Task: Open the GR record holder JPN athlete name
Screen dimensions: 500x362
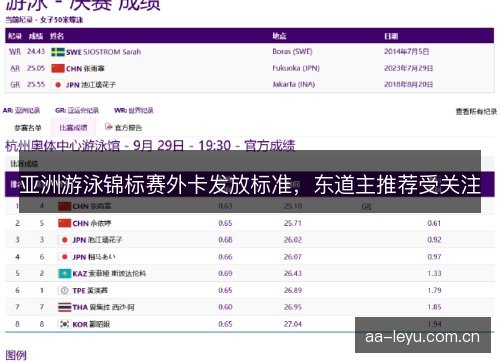Action: tap(91, 85)
